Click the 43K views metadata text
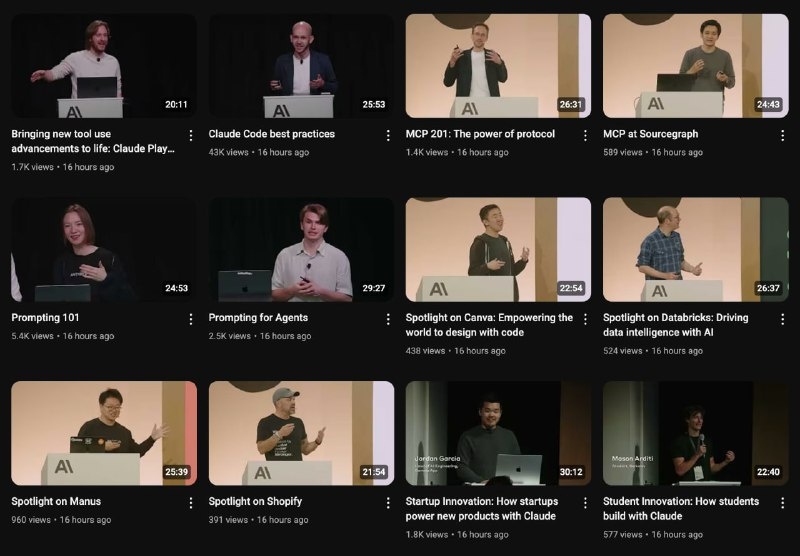 [229, 152]
